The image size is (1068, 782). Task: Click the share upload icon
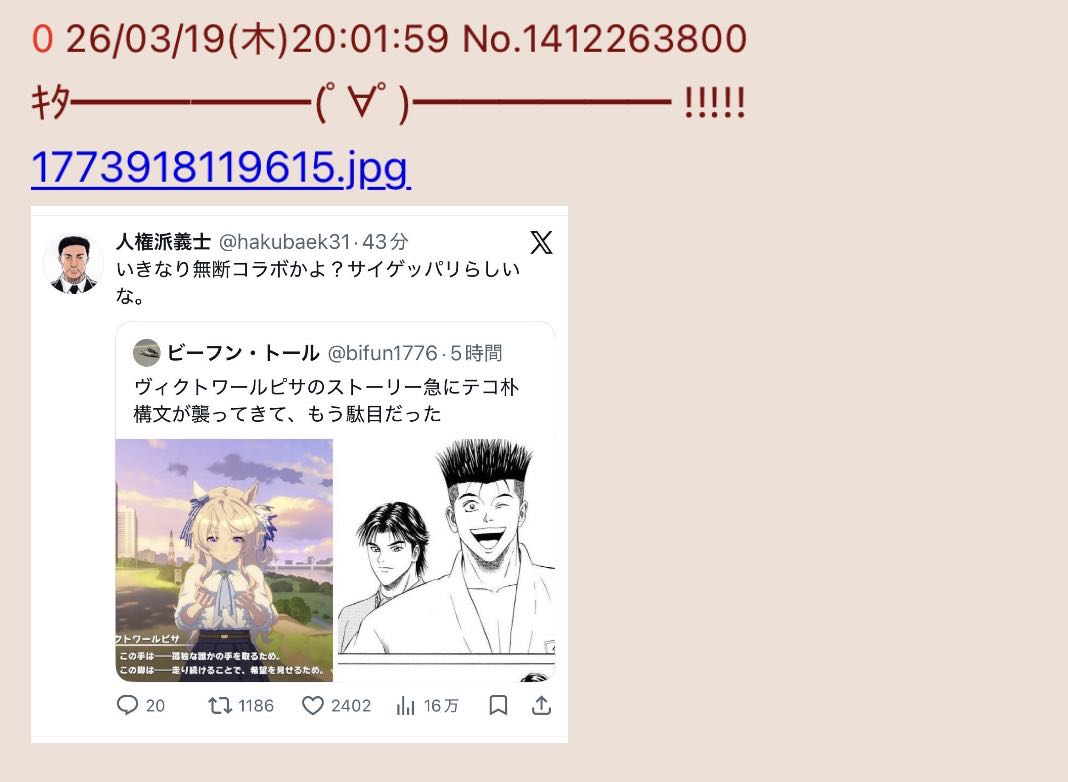541,705
